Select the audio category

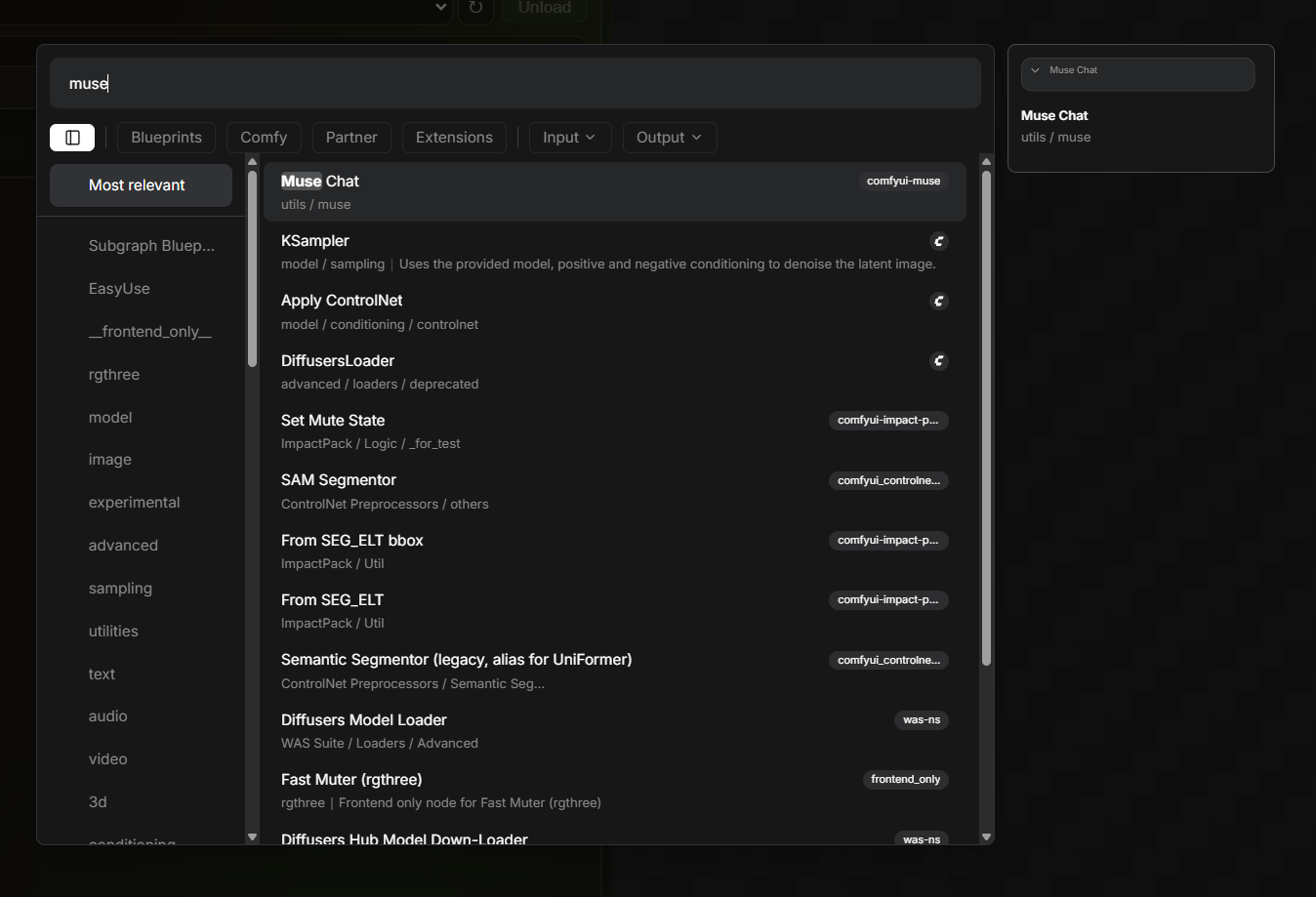click(x=141, y=716)
